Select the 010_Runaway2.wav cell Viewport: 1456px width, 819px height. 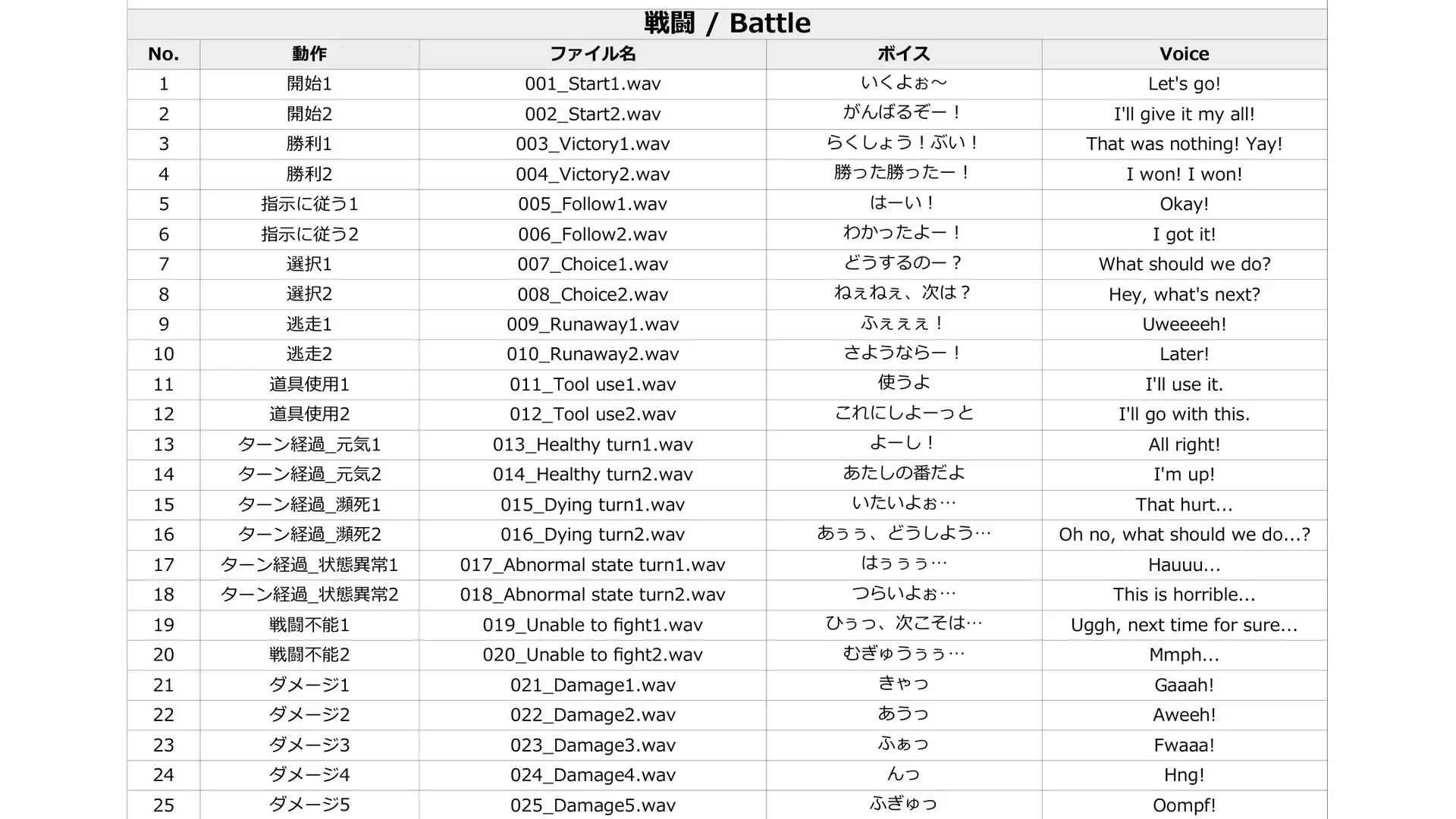pyautogui.click(x=593, y=354)
